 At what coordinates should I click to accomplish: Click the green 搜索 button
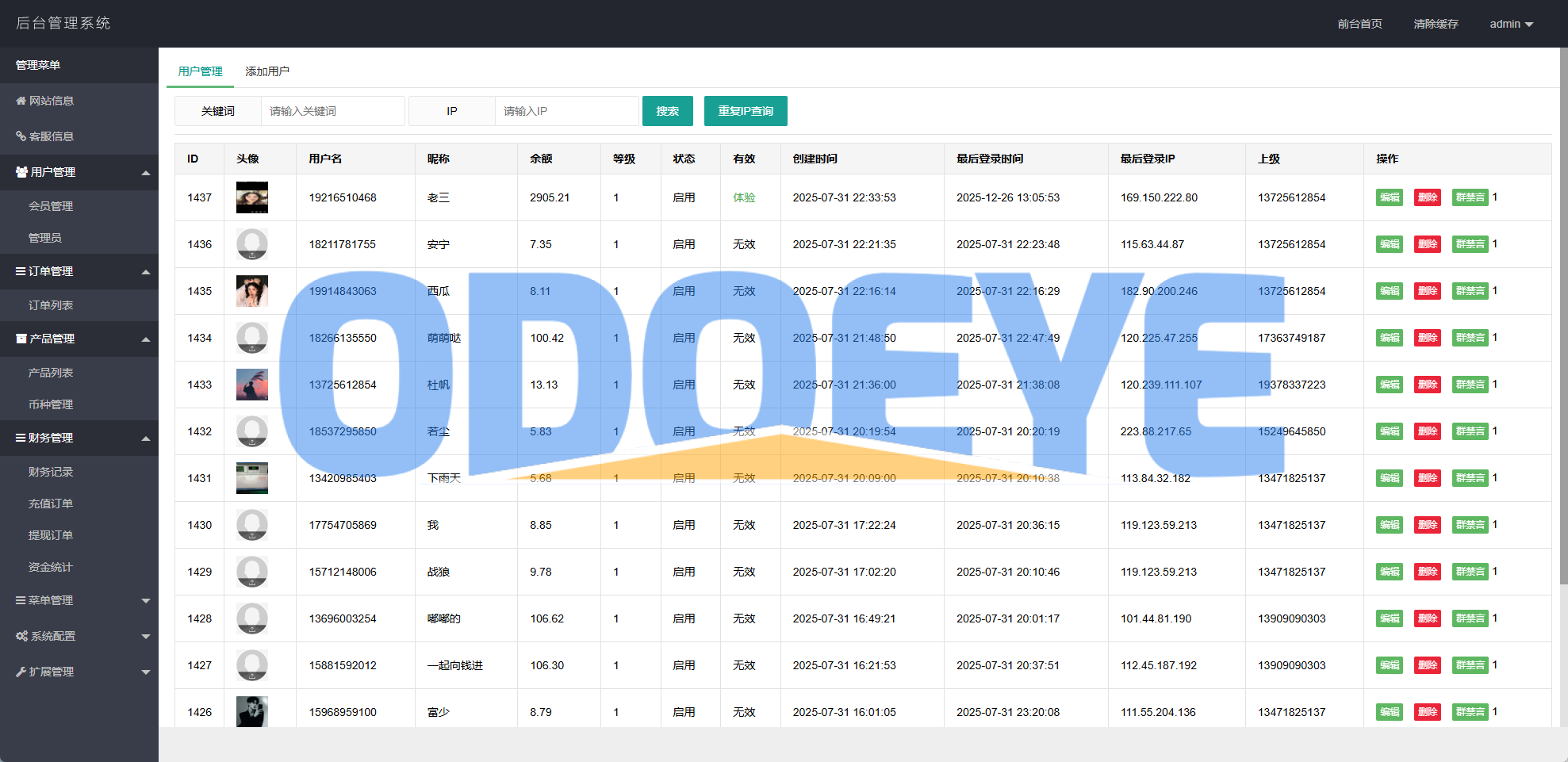click(x=667, y=111)
